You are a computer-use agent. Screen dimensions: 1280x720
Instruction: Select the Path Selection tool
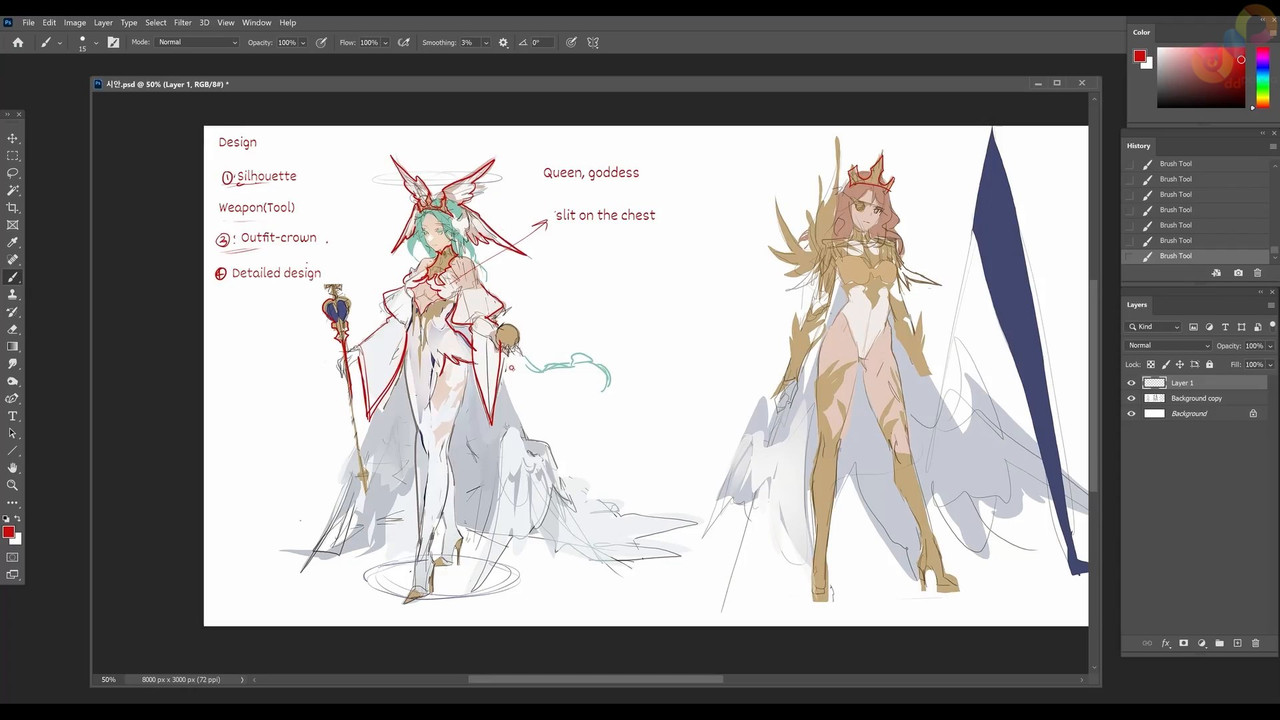click(x=12, y=433)
